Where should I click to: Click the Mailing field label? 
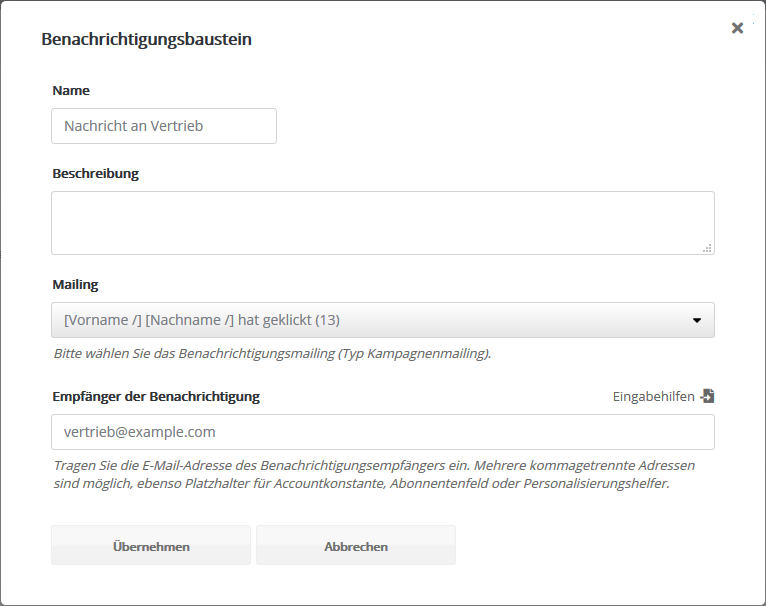pyautogui.click(x=75, y=284)
